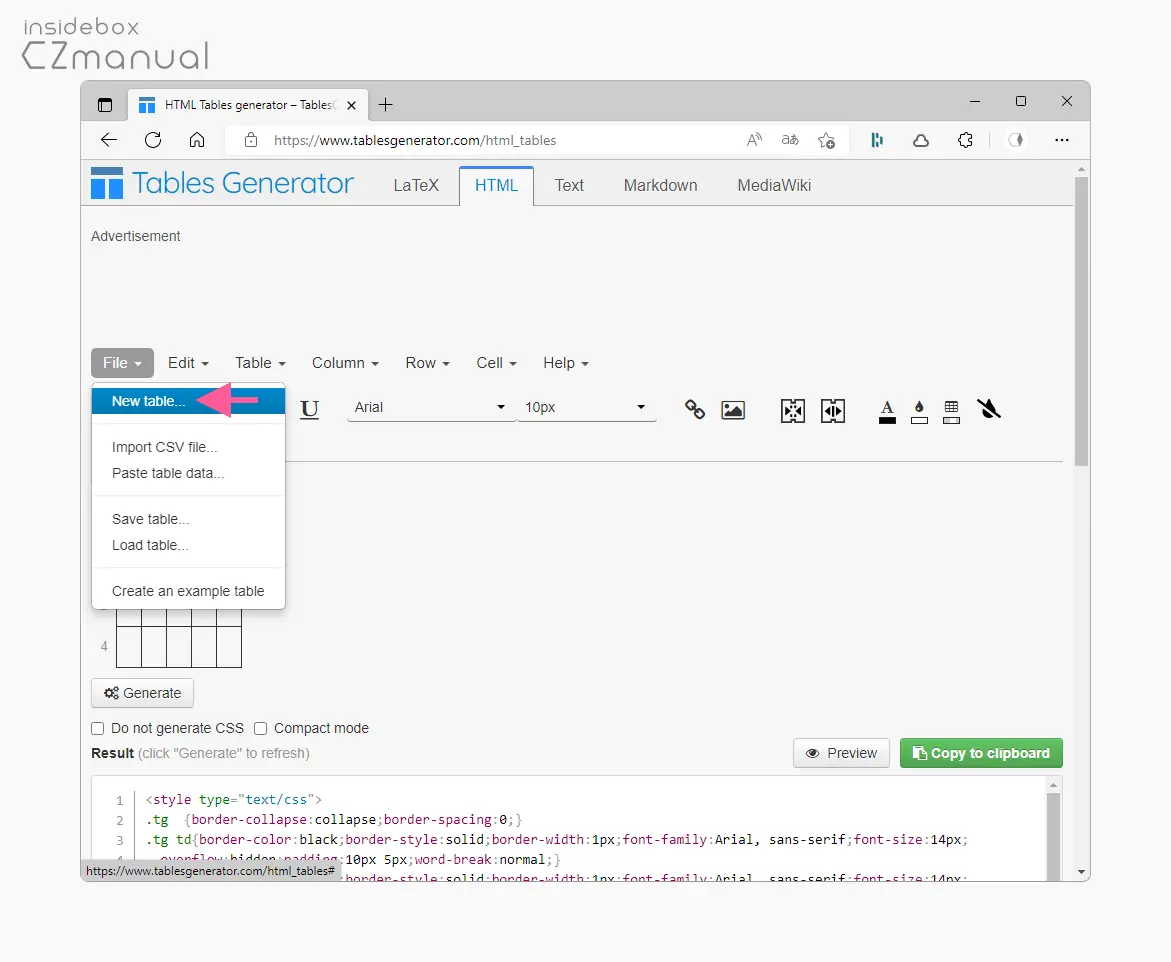Click the Preview button
The width and height of the screenshot is (1171, 962).
pos(841,753)
